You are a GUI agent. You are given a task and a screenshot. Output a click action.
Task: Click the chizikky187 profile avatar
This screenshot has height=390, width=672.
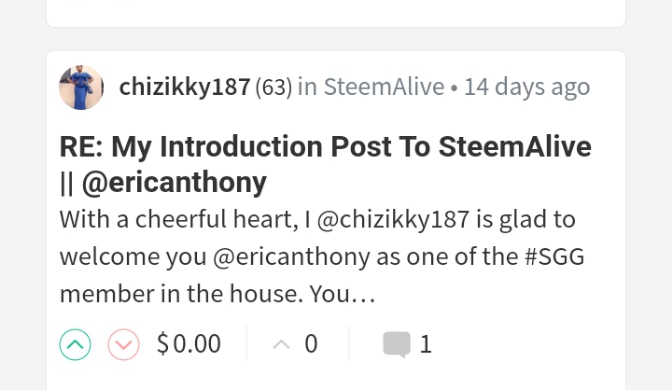pos(81,87)
